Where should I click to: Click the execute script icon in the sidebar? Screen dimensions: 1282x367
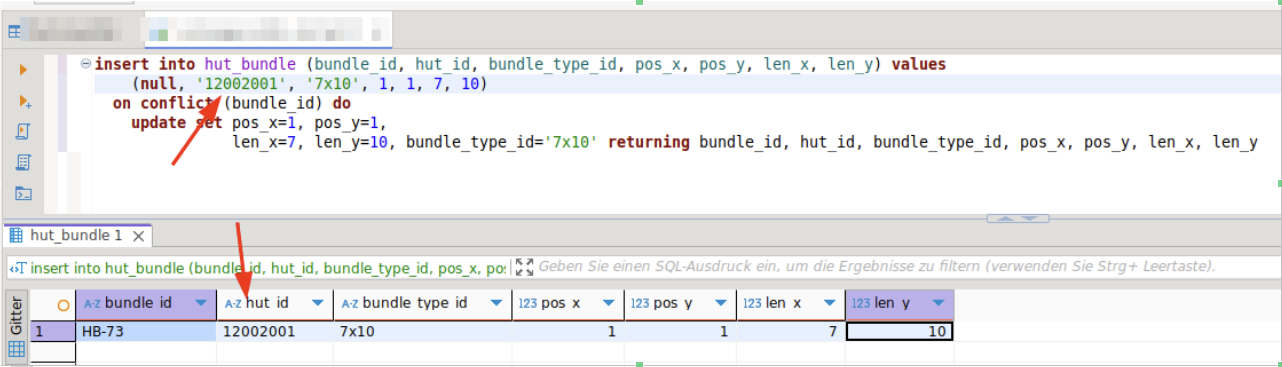pyautogui.click(x=24, y=132)
